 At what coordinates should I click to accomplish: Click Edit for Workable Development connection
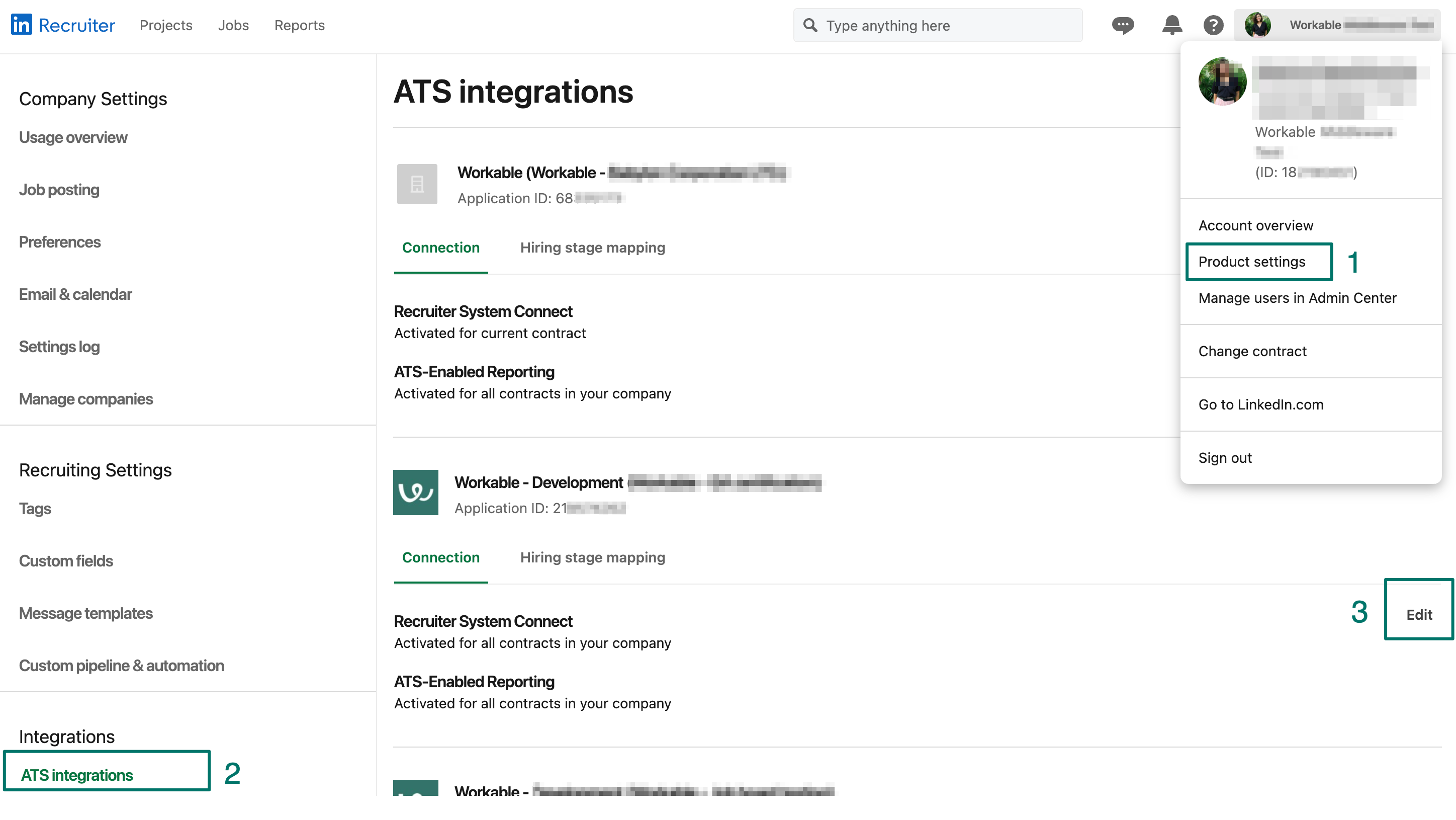tap(1419, 615)
